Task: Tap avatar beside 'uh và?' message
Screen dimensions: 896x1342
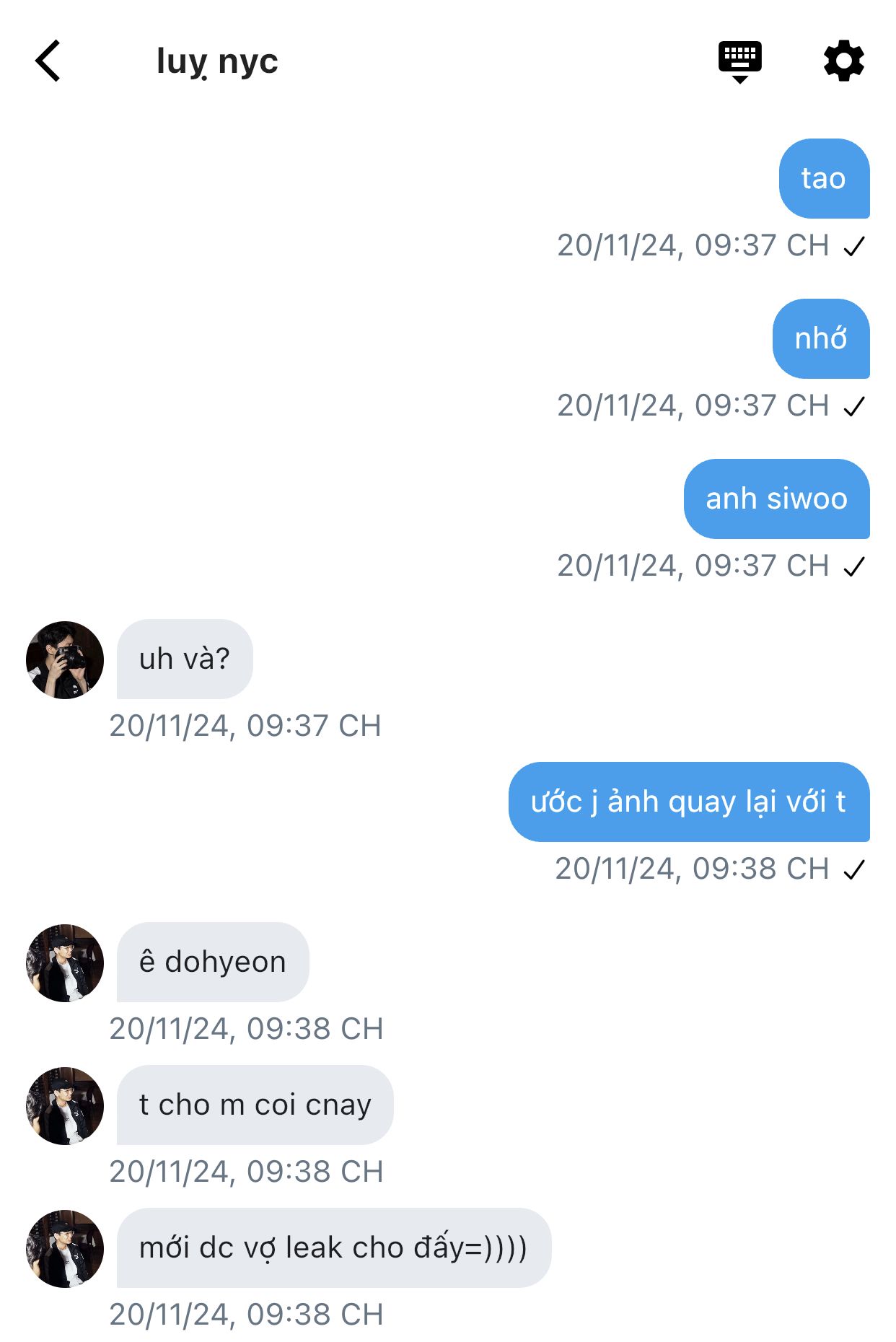Action: tap(65, 659)
